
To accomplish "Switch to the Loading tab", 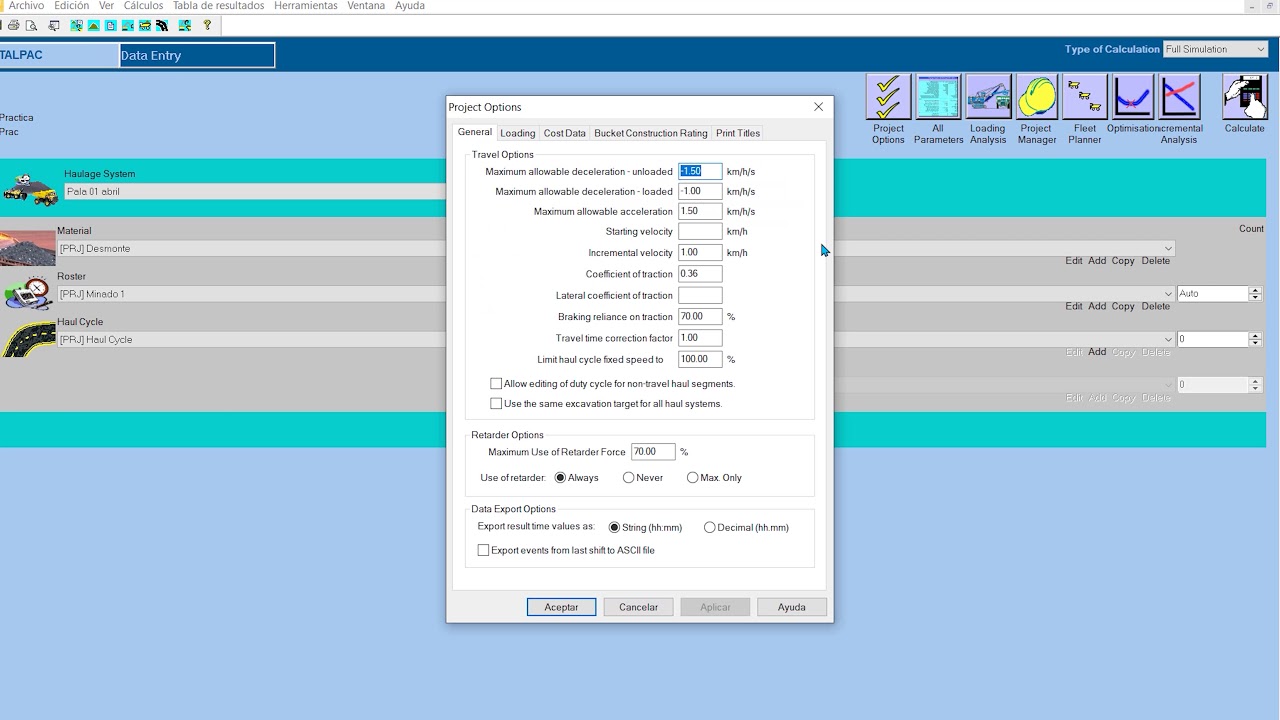I will tap(517, 133).
